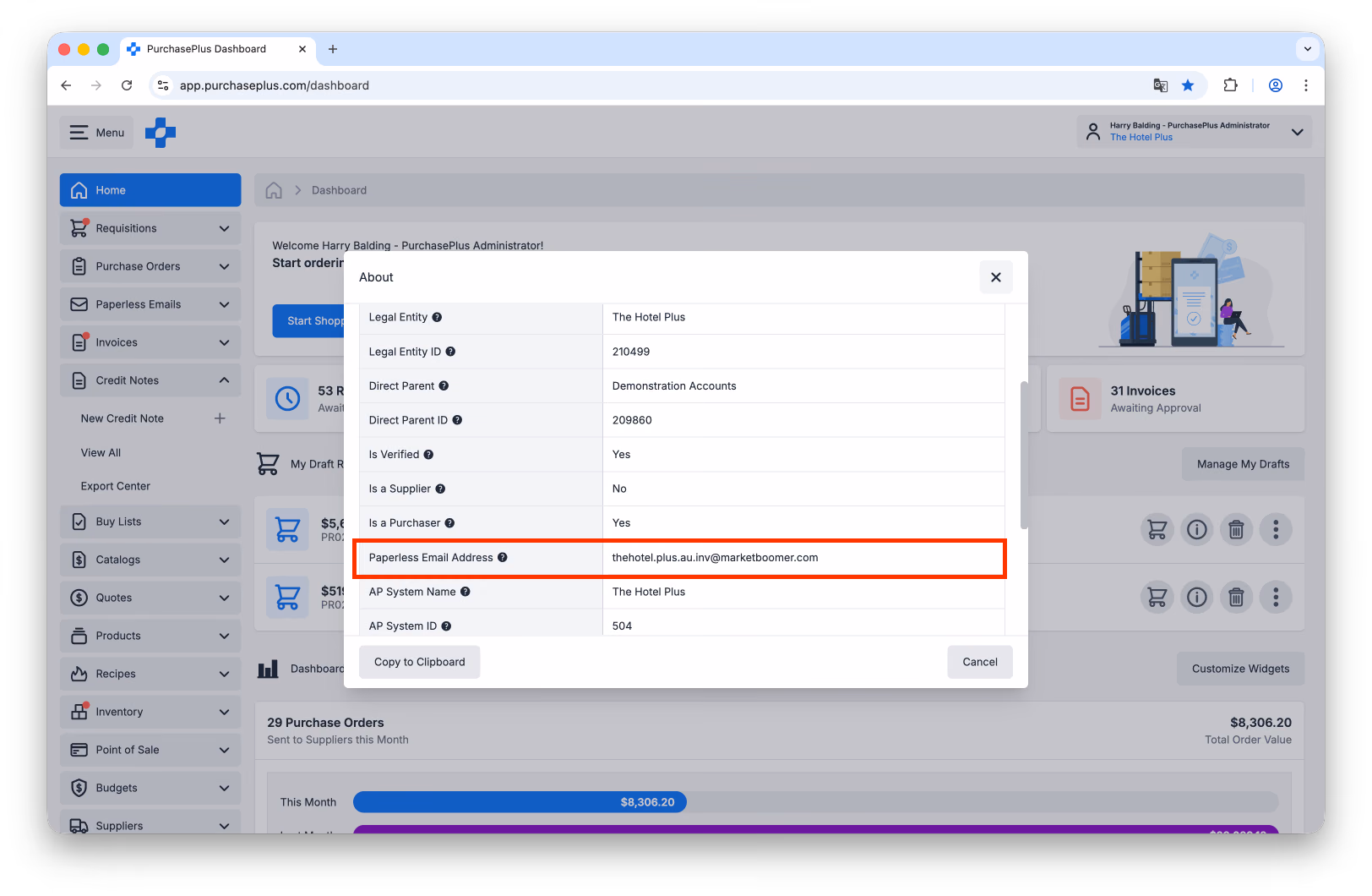Image resolution: width=1372 pixels, height=896 pixels.
Task: Click the red invoice document icon
Action: [1080, 399]
